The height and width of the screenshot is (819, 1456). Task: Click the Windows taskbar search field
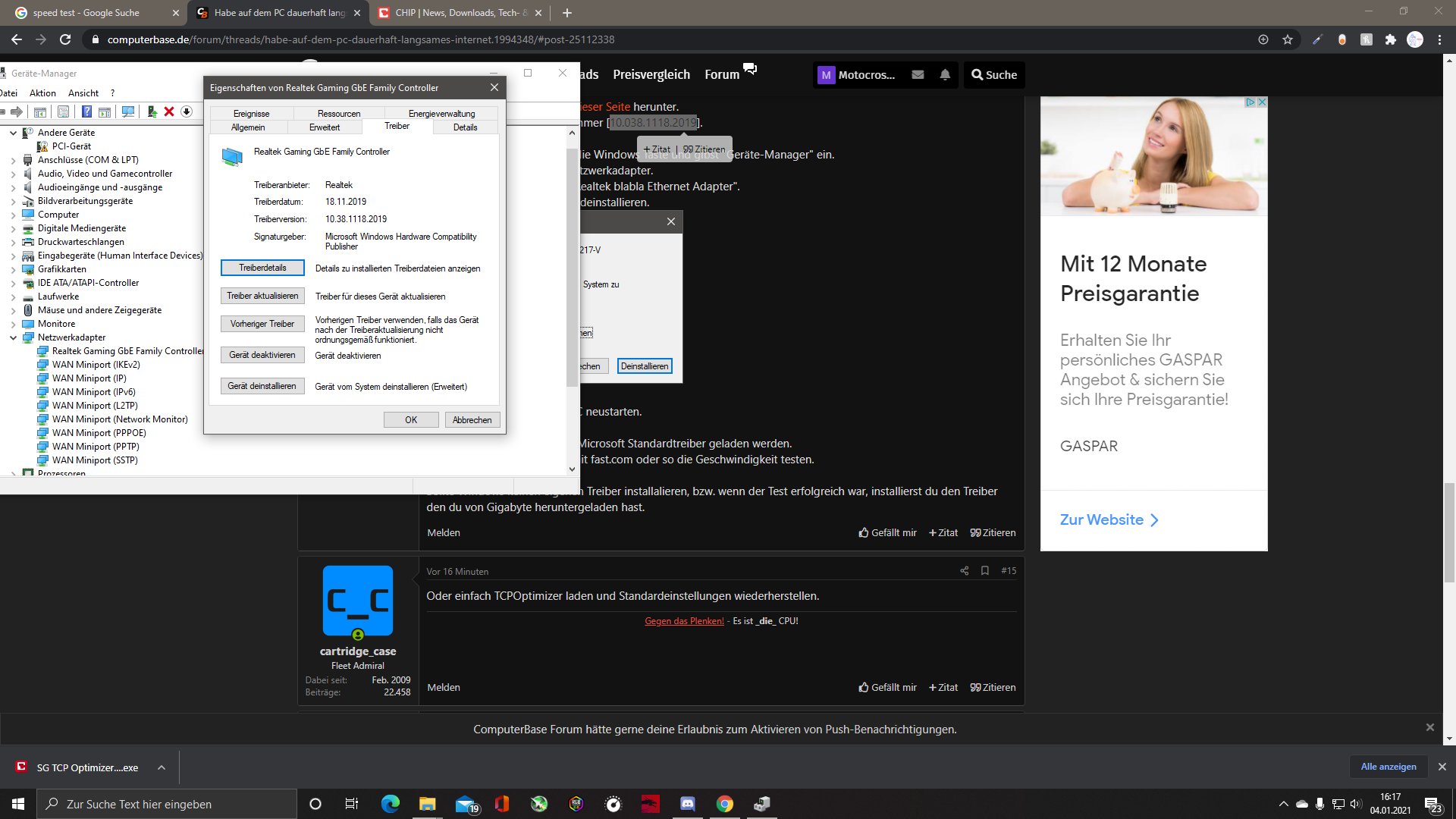167,804
